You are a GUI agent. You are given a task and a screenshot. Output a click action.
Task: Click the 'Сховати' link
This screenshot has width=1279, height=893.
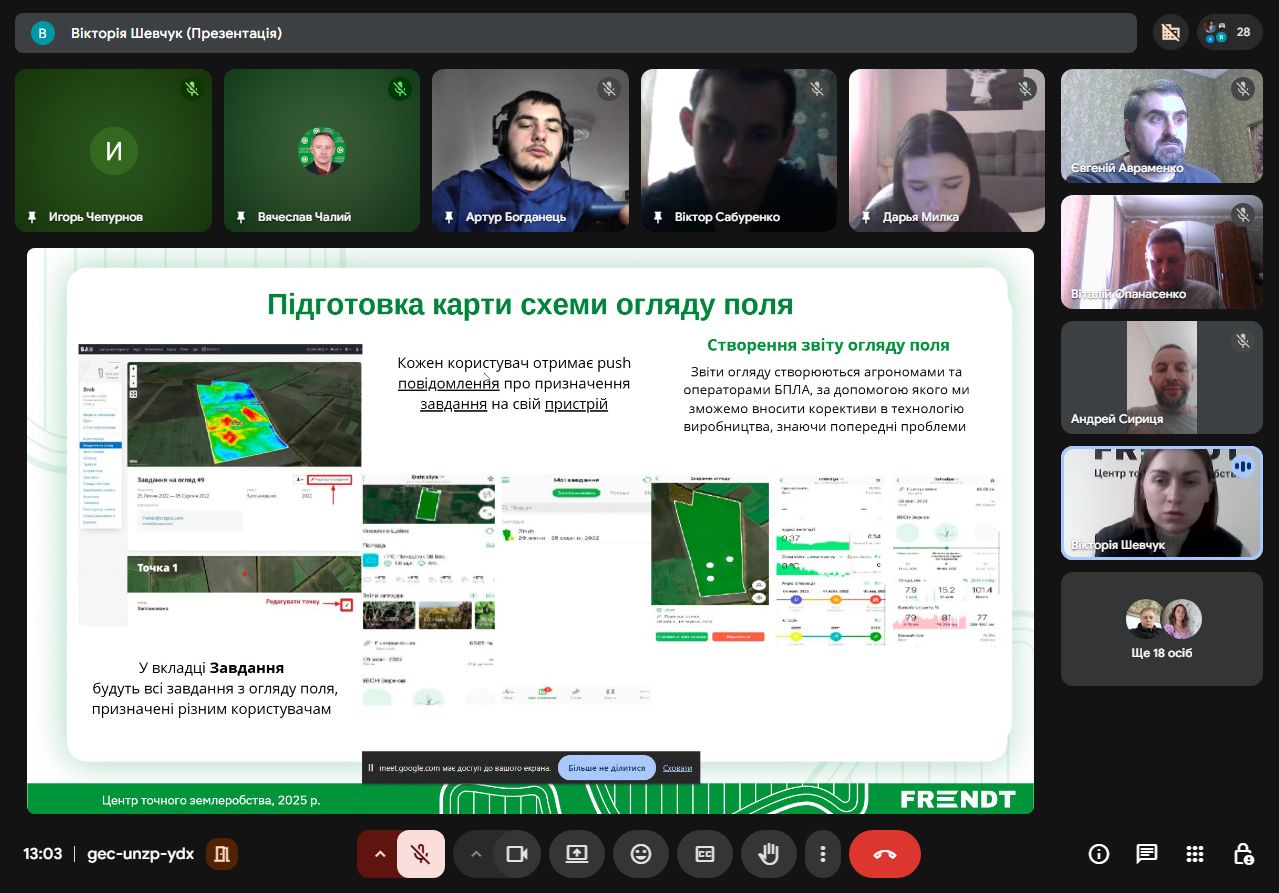coord(677,768)
